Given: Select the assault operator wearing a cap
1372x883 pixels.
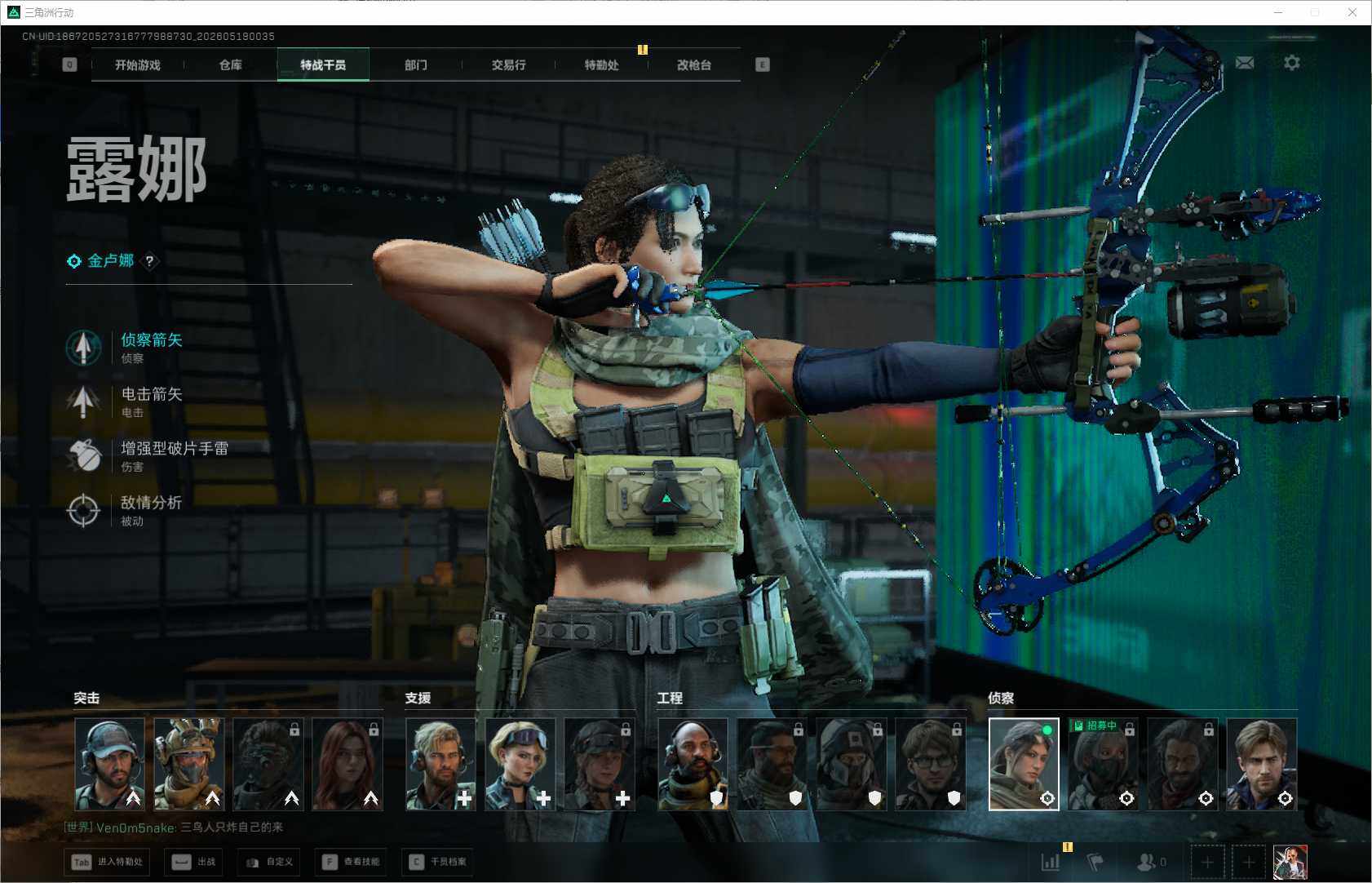Looking at the screenshot, I should [x=110, y=764].
